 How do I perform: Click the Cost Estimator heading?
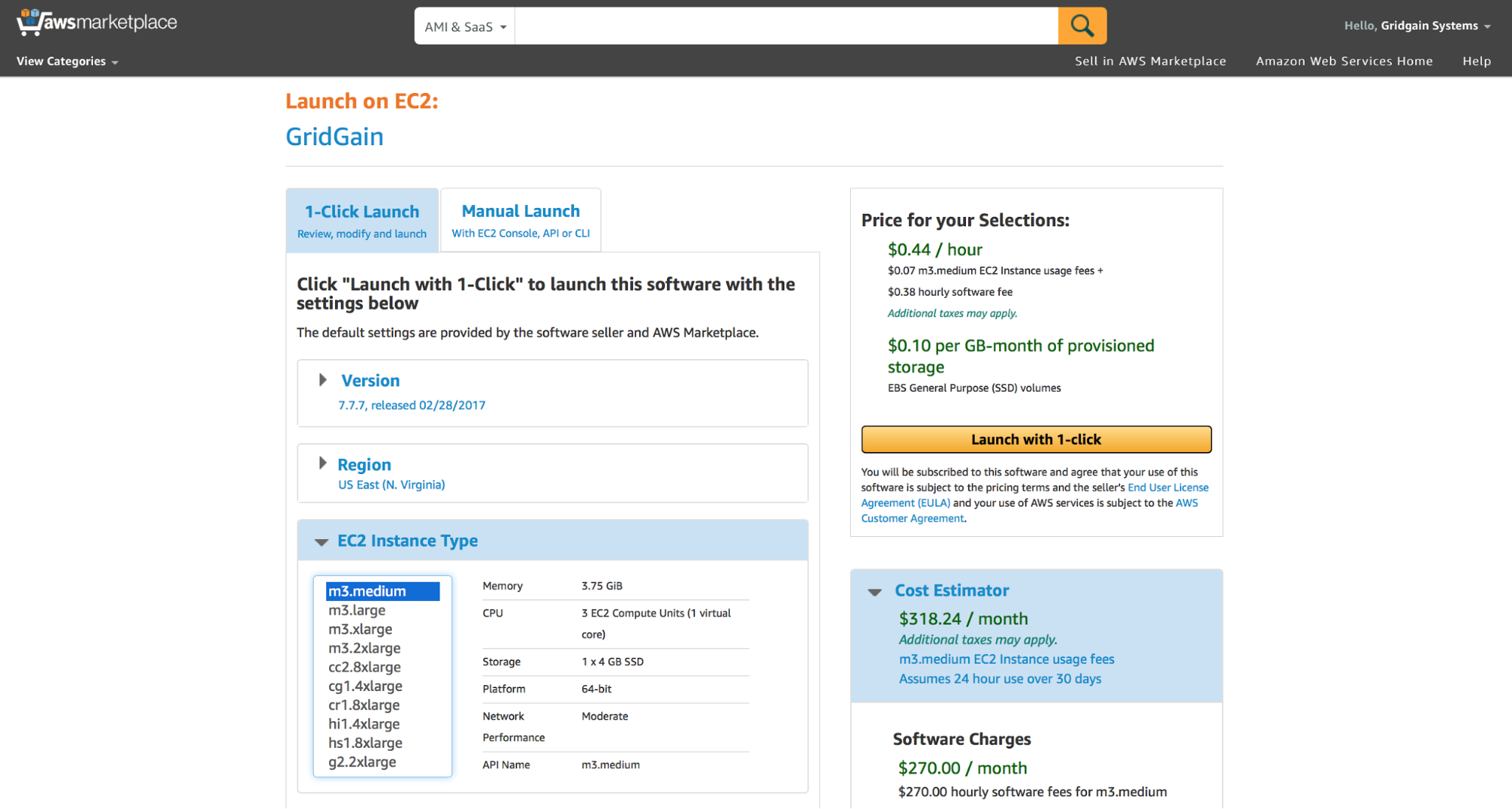[952, 590]
